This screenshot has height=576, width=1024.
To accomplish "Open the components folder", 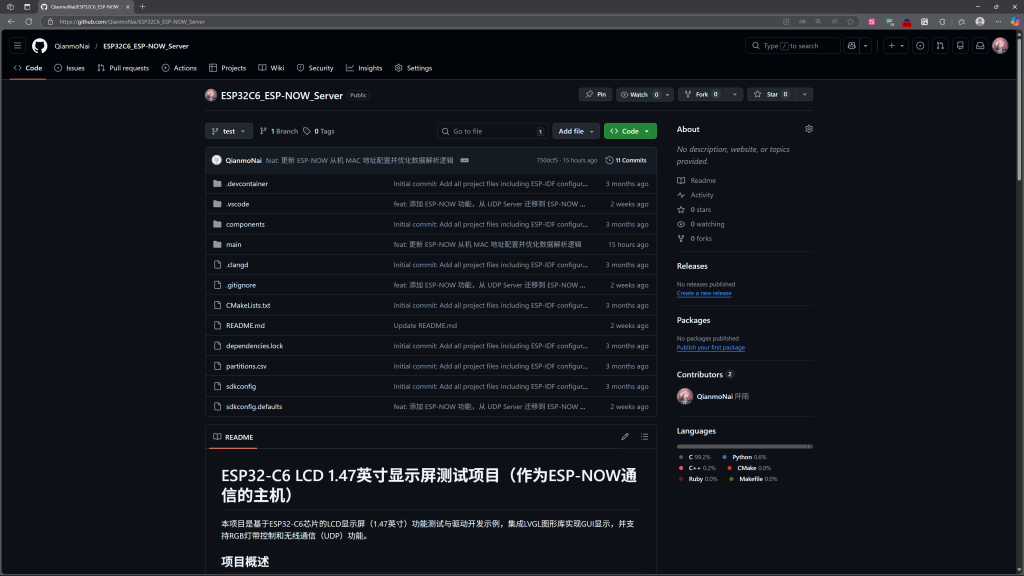I will [245, 224].
